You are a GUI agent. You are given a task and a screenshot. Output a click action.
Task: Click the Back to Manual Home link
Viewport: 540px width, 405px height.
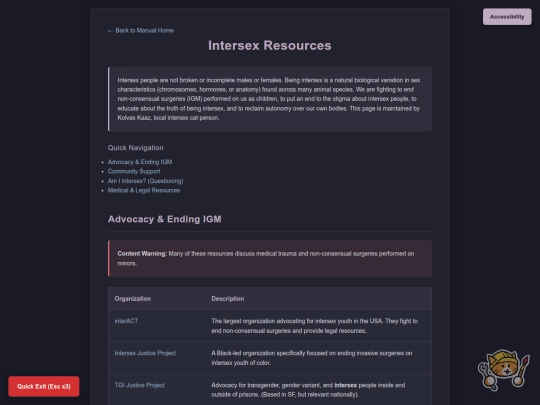141,30
